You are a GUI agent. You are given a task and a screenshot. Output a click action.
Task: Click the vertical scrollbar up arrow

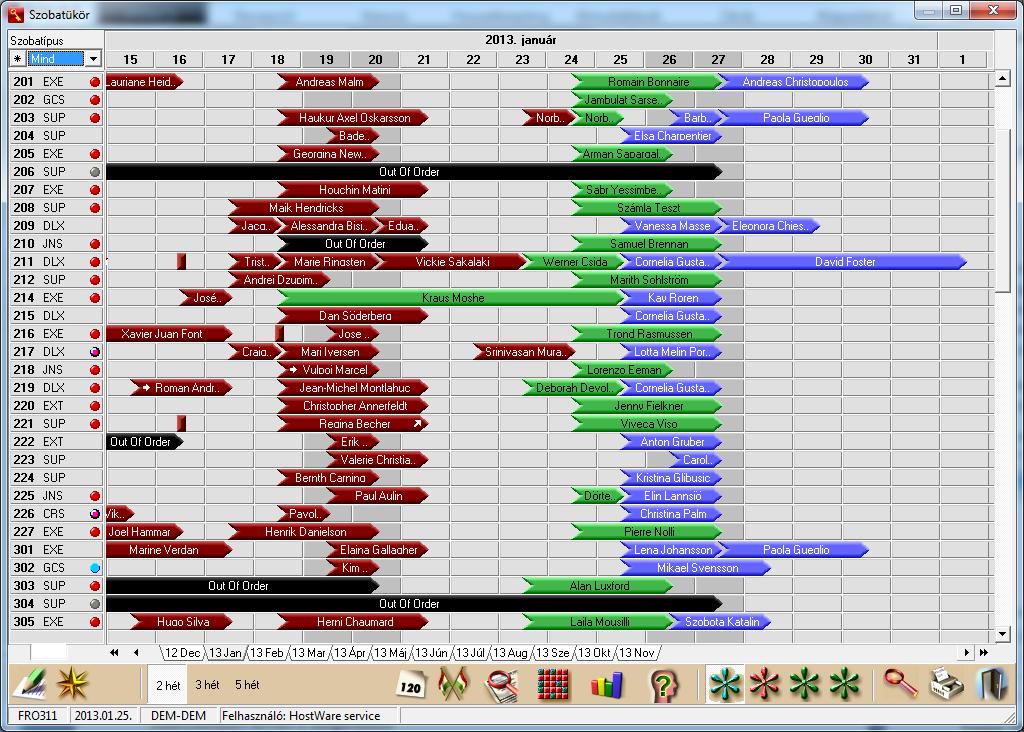click(1003, 80)
